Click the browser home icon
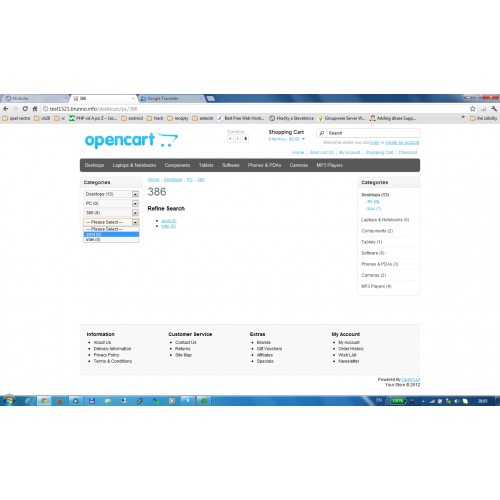Screen dimensions: 500x500 tap(35, 109)
